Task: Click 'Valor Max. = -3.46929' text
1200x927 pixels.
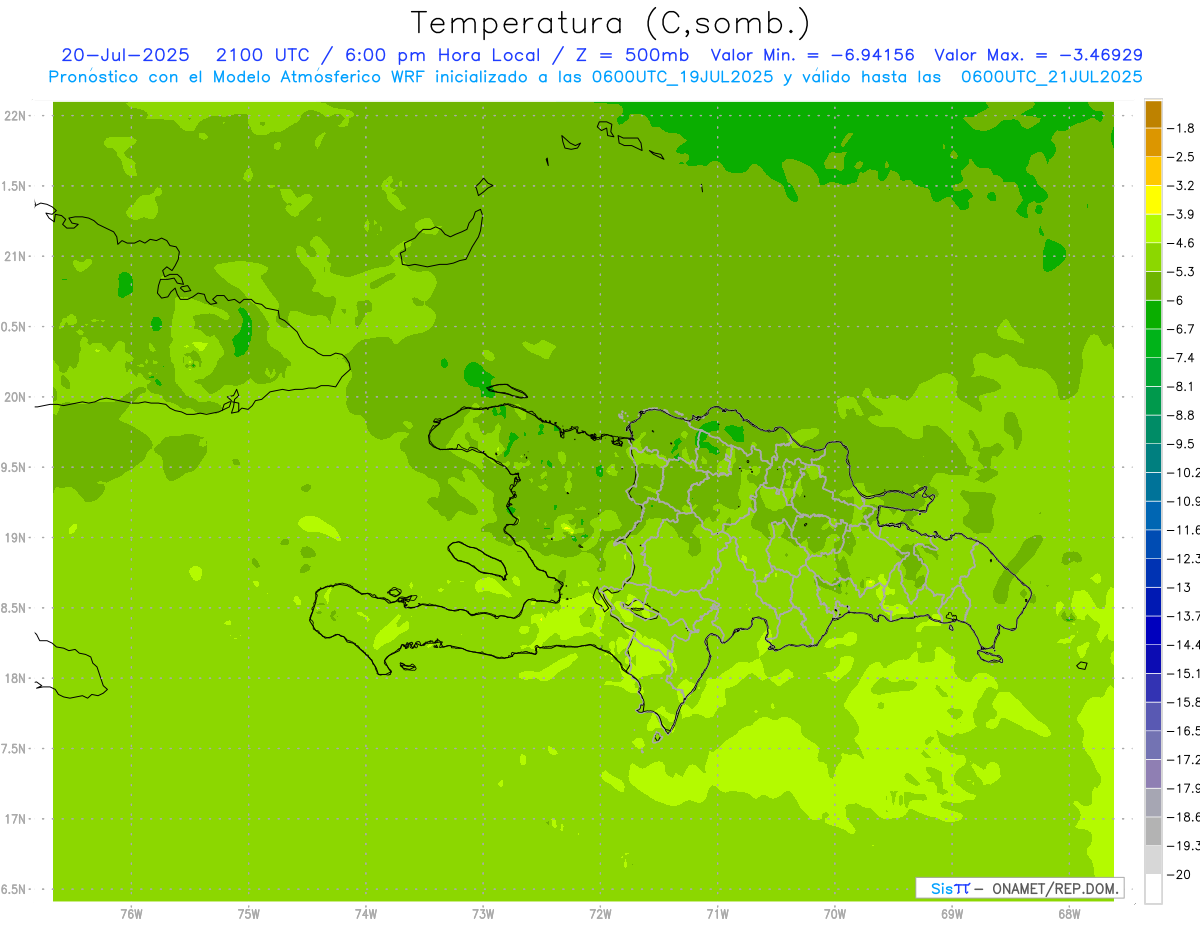Action: (x=1038, y=55)
